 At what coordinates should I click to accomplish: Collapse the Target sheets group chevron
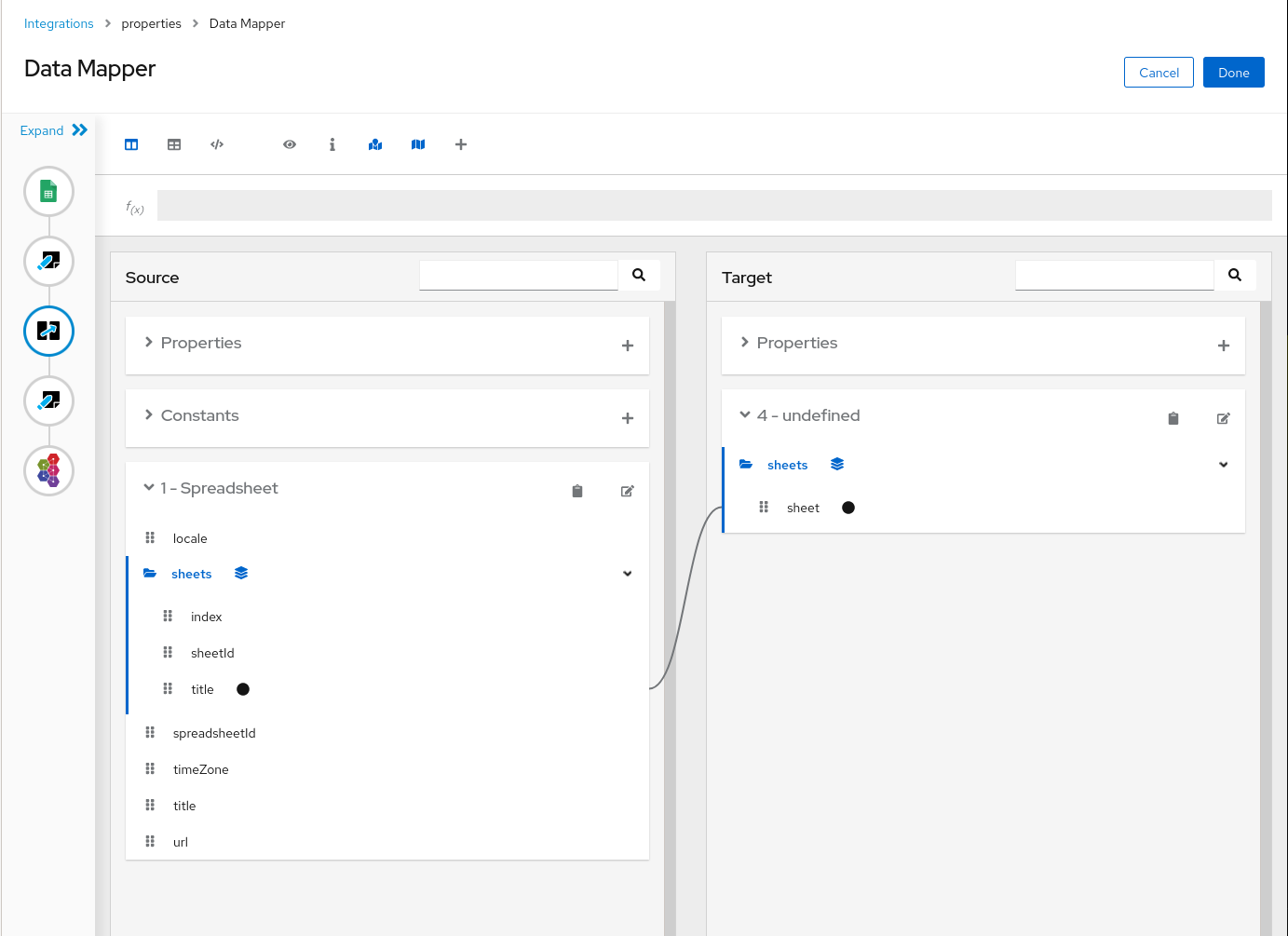1224,465
